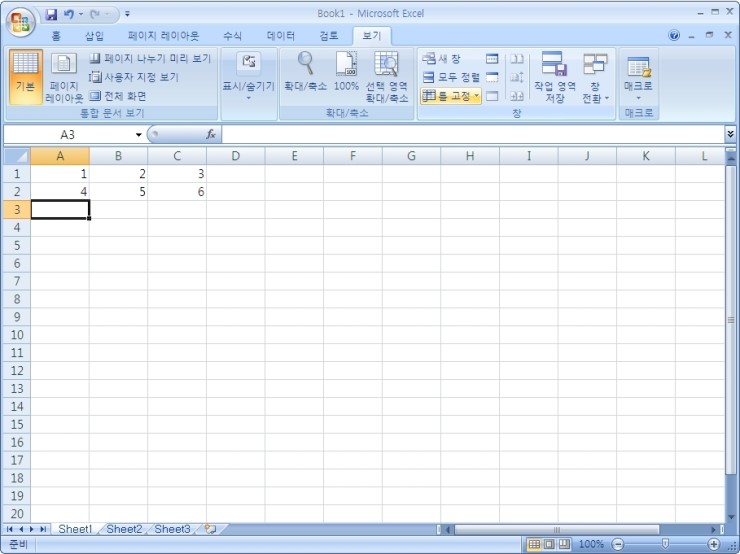
Task: Switch to the Sheet2 worksheet tab
Action: (x=124, y=529)
